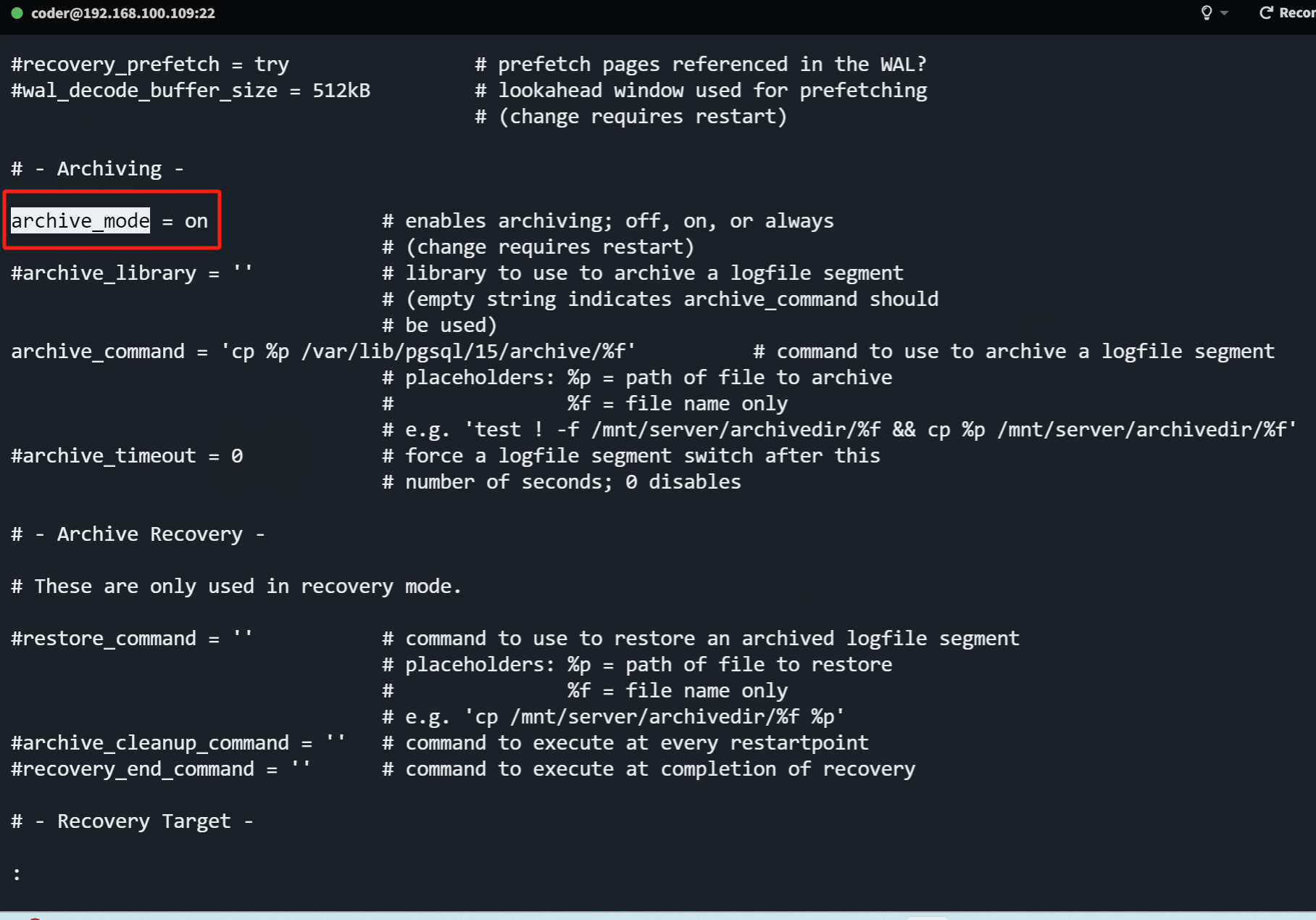Click the '# - Archiving -' section header
The width and height of the screenshot is (1316, 920).
click(98, 169)
